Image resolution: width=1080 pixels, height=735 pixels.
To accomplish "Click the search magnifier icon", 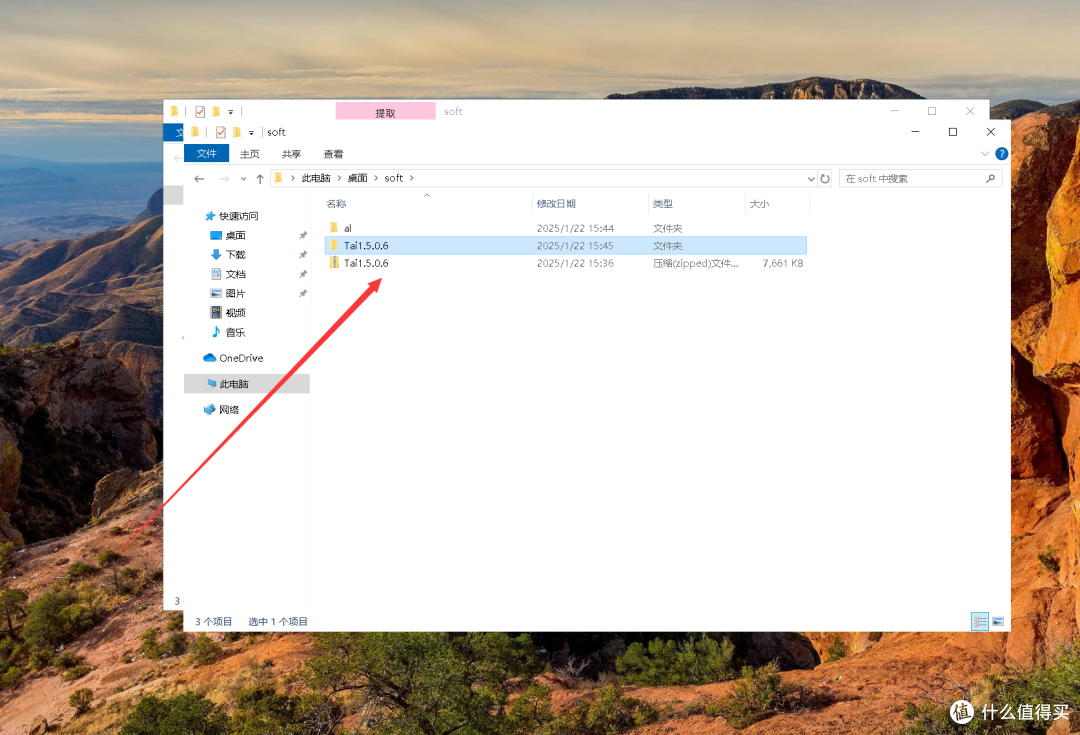I will (x=990, y=178).
